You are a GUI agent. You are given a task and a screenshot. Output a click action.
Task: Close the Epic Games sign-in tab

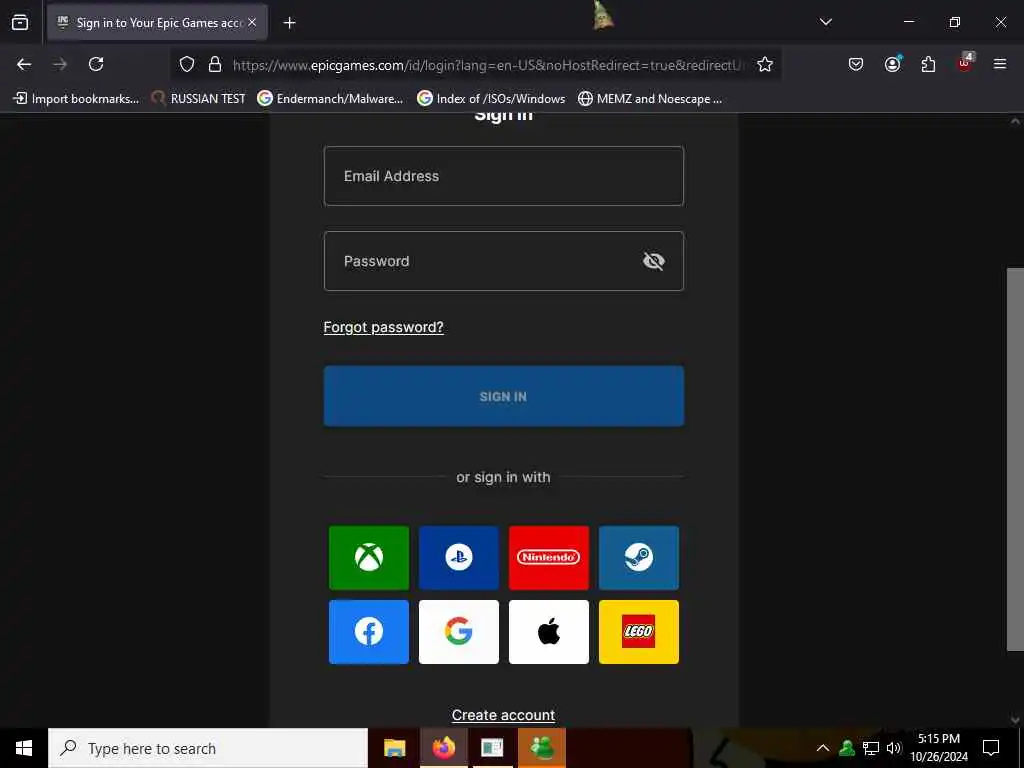252,22
